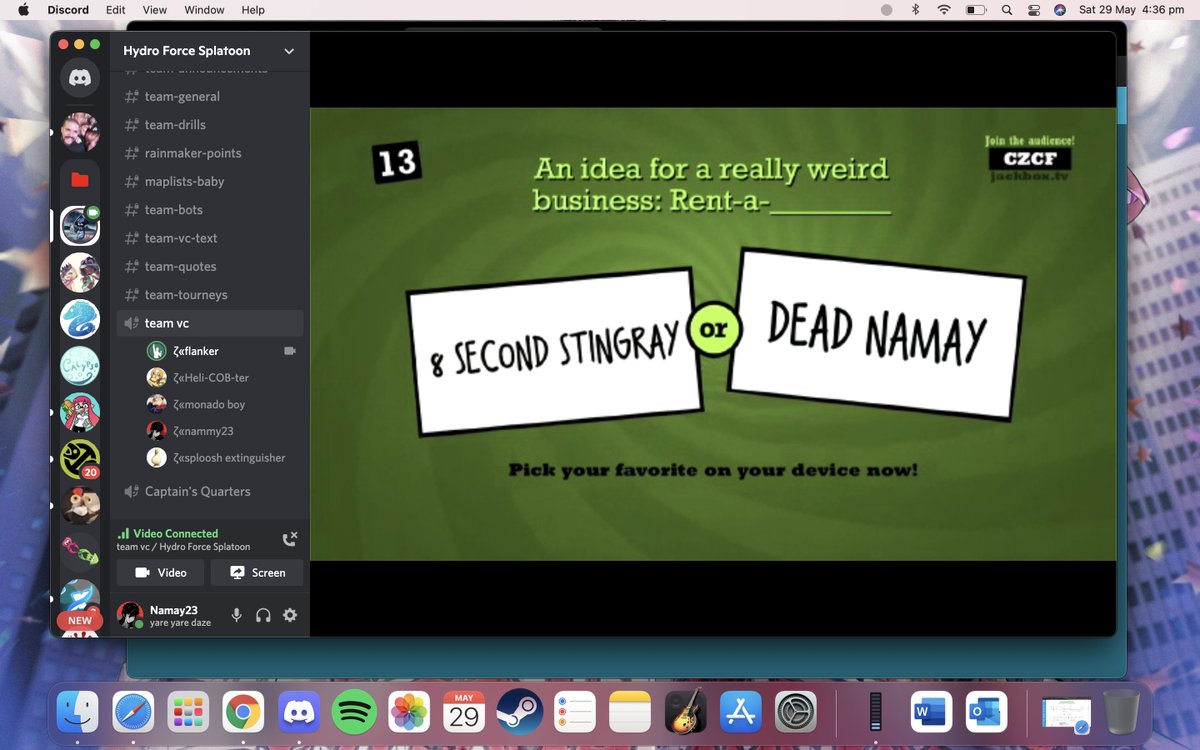
Task: Open App Store from the Dock
Action: coord(741,712)
